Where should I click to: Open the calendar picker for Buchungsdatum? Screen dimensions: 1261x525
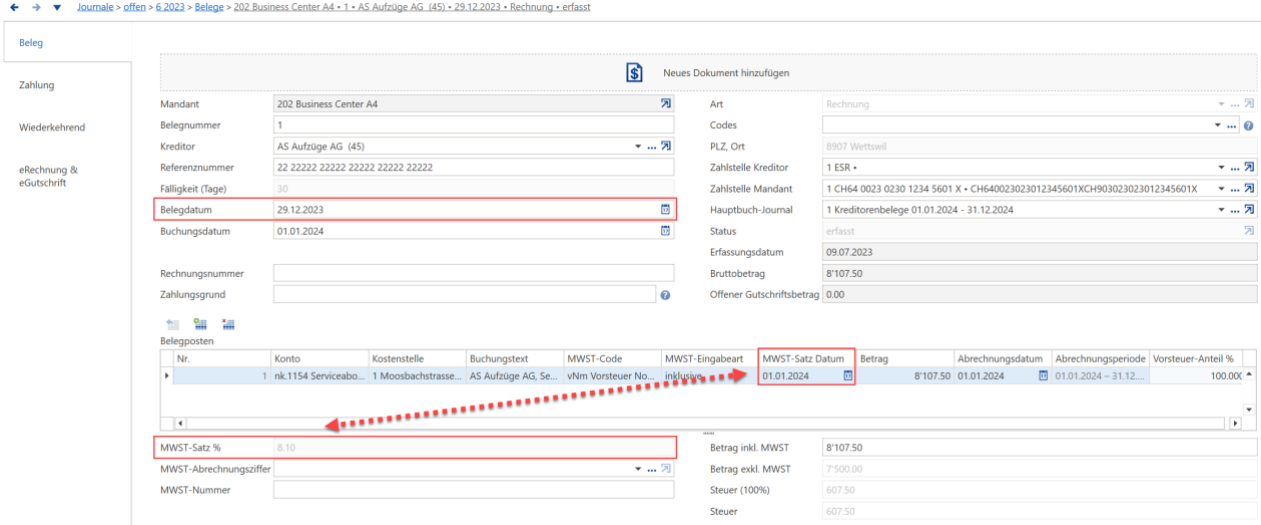coord(665,231)
